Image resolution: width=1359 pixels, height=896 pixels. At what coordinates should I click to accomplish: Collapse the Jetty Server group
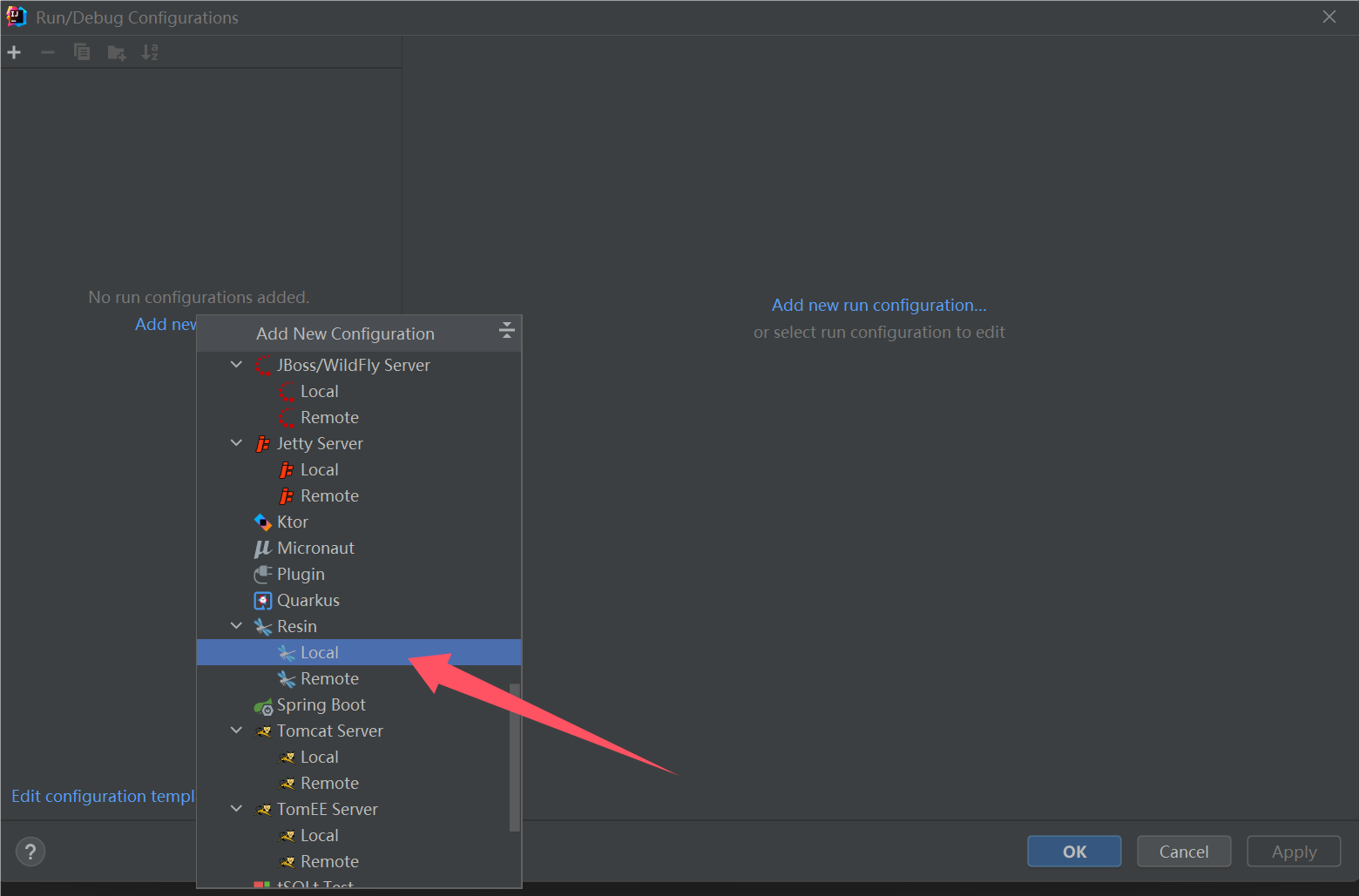(236, 443)
